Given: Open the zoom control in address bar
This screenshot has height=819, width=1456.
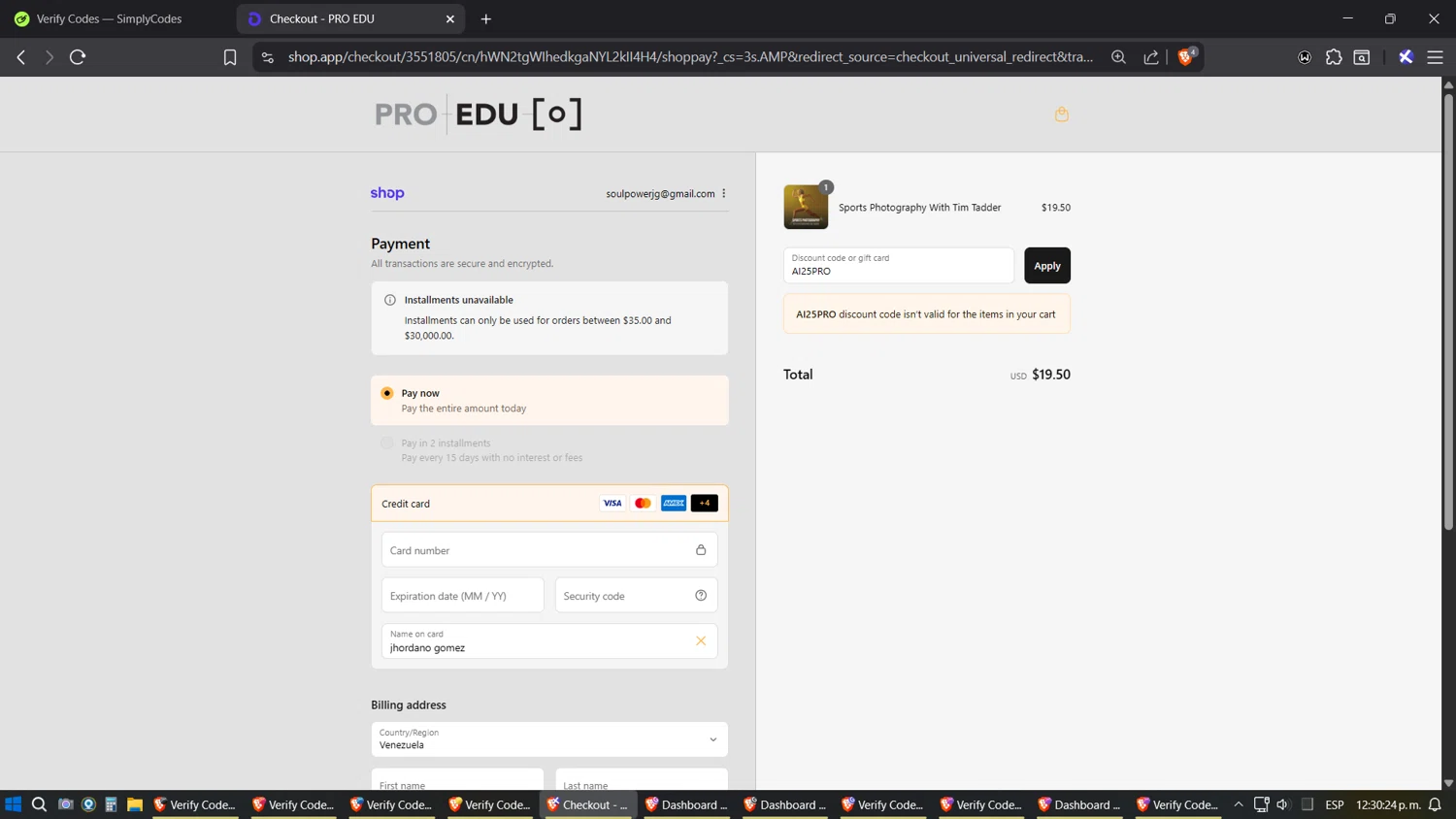Looking at the screenshot, I should point(1118,57).
